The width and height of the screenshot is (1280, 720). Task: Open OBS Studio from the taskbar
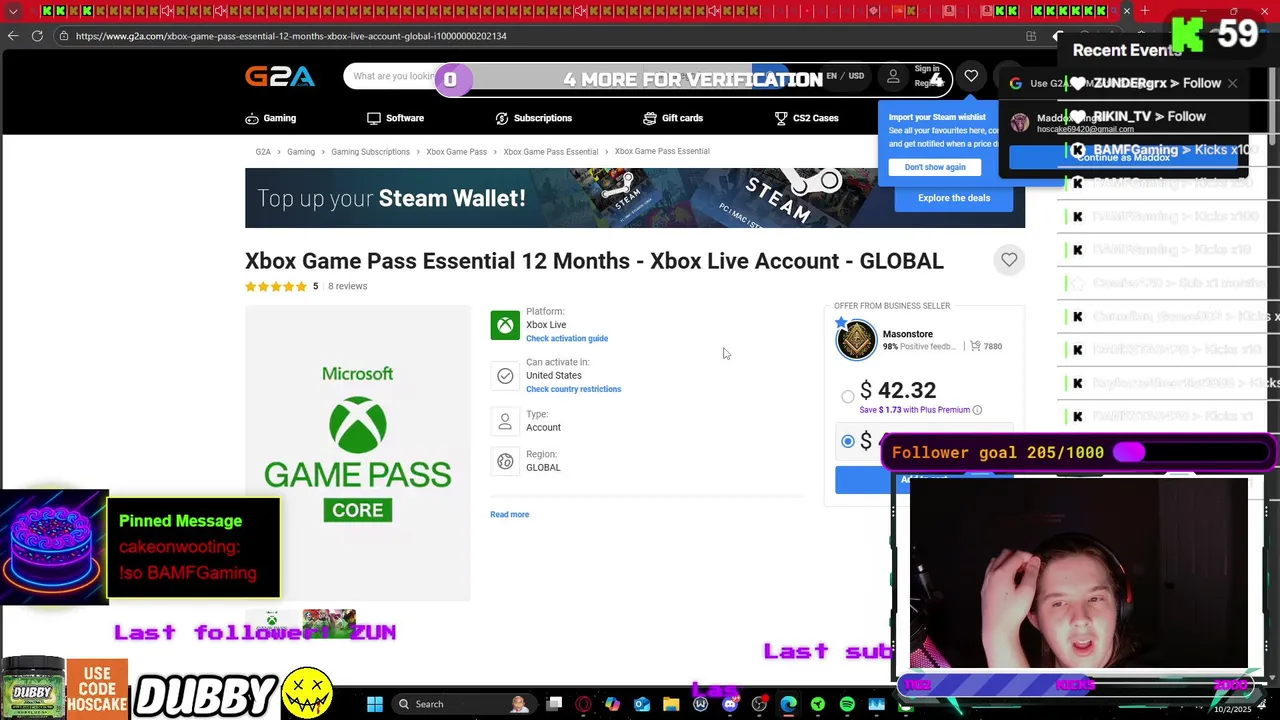coord(759,704)
